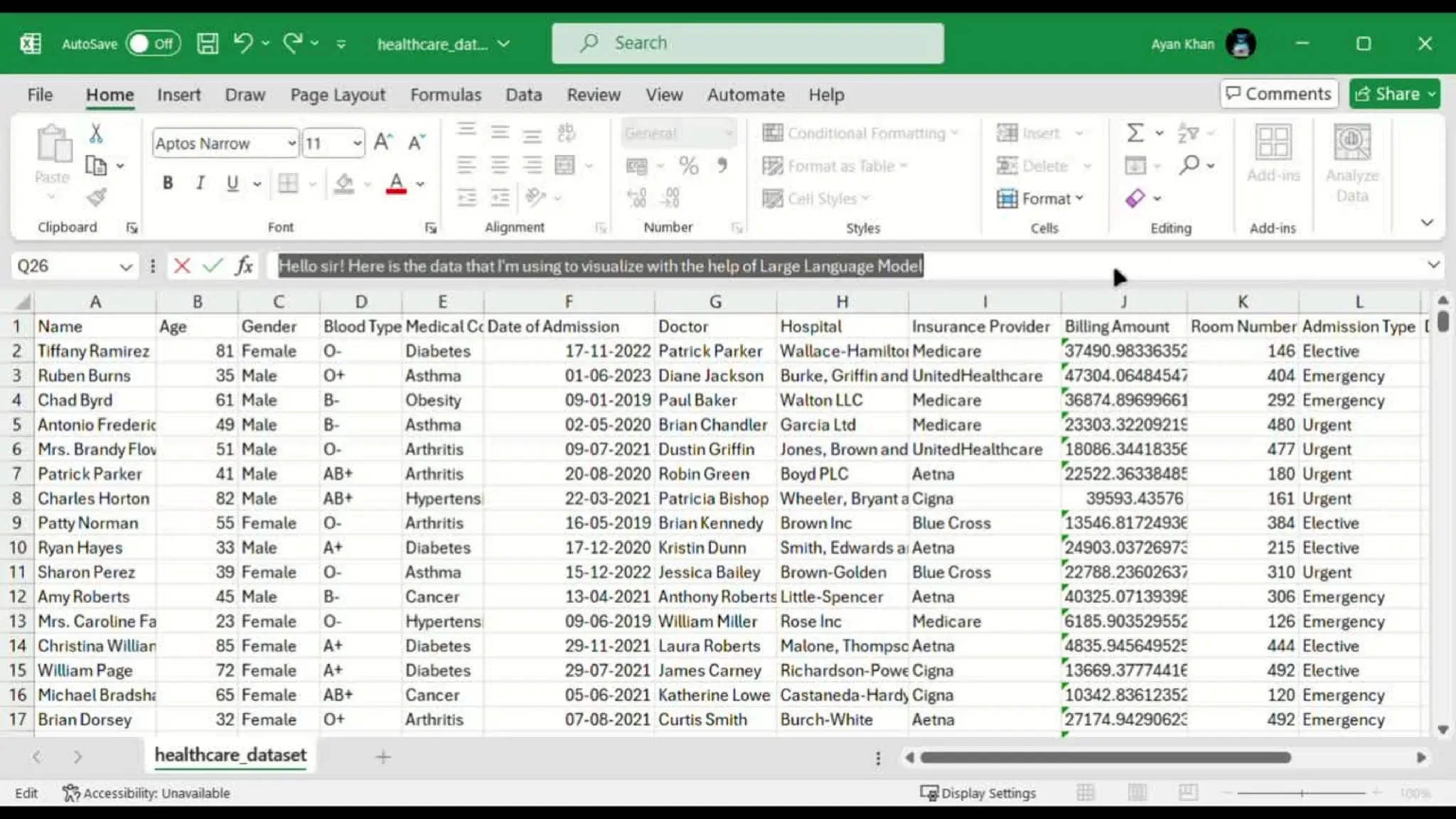The width and height of the screenshot is (1456, 819).
Task: Open the Formulas ribbon tab
Action: pos(445,95)
